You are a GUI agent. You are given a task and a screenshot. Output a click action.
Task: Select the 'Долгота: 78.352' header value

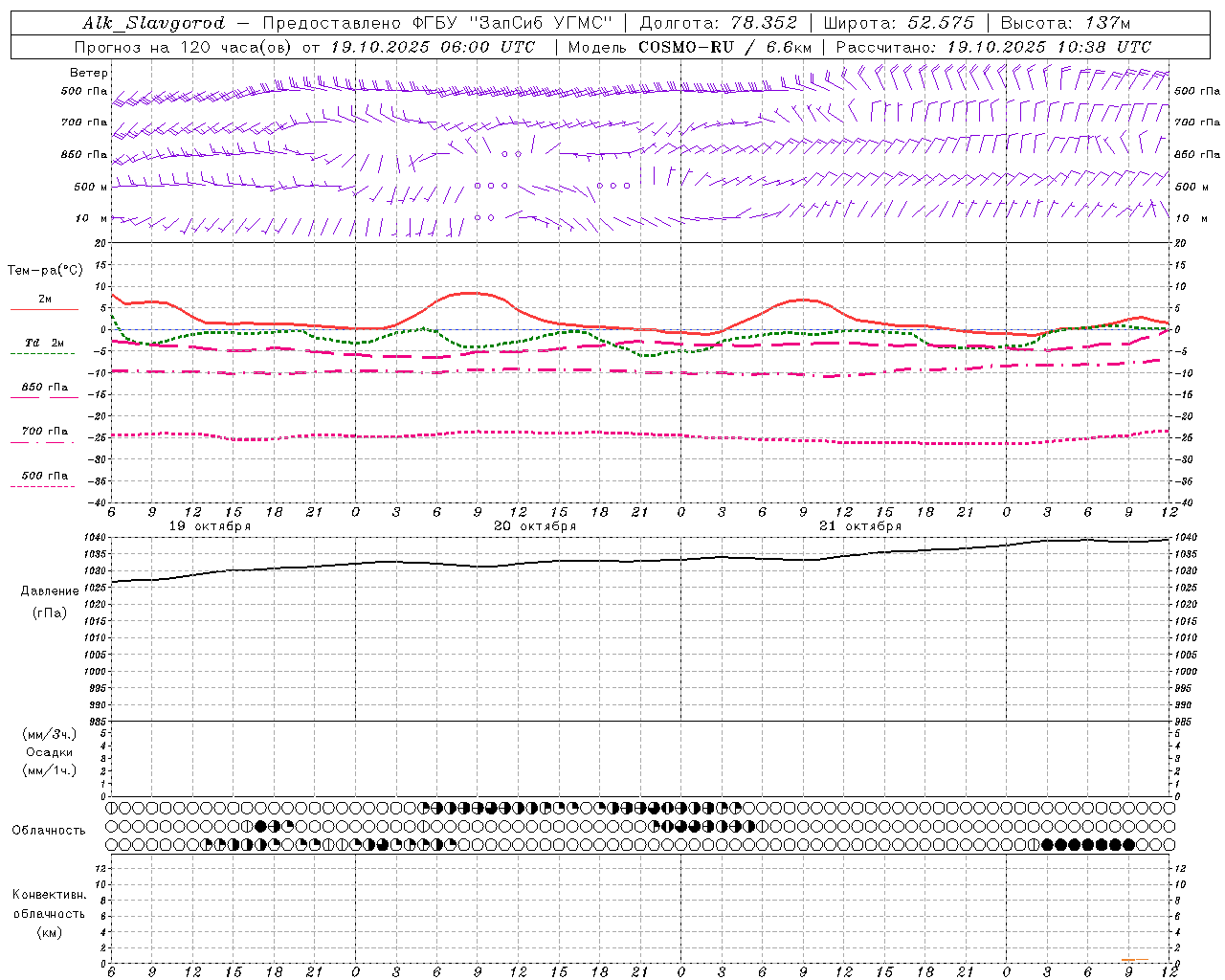(x=719, y=23)
